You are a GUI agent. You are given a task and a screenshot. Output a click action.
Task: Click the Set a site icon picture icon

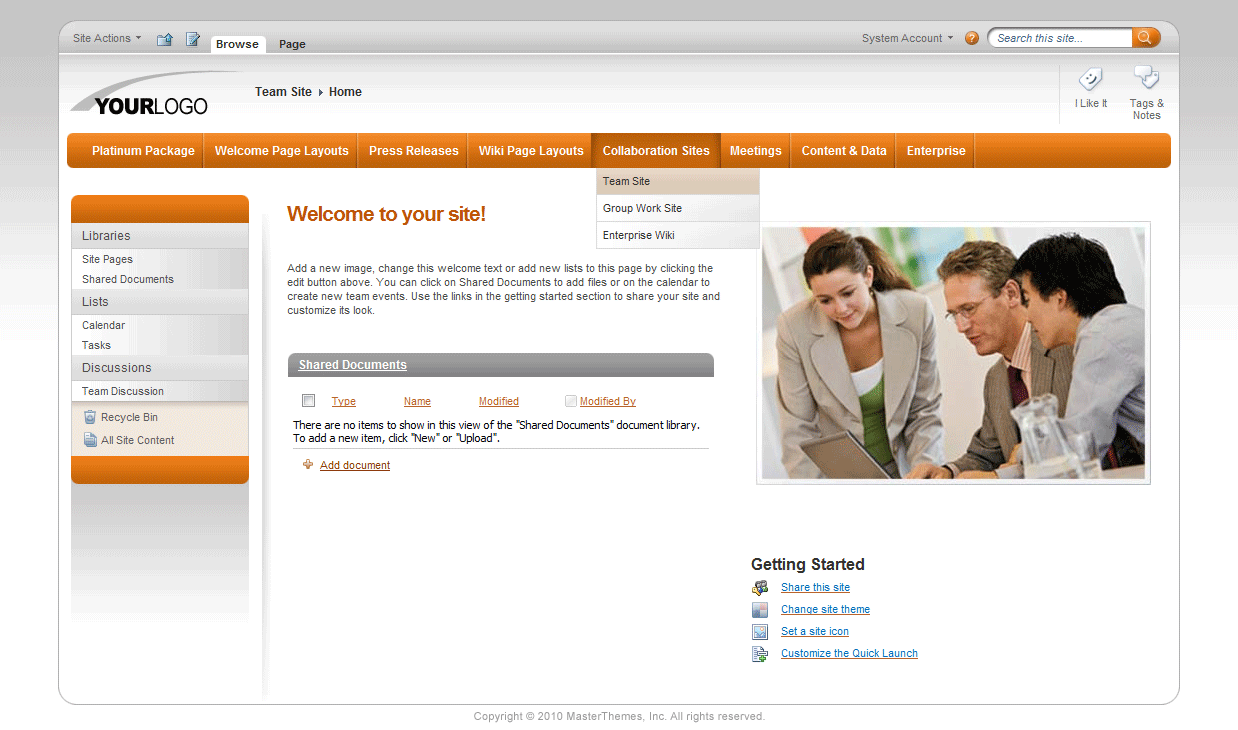pos(761,631)
